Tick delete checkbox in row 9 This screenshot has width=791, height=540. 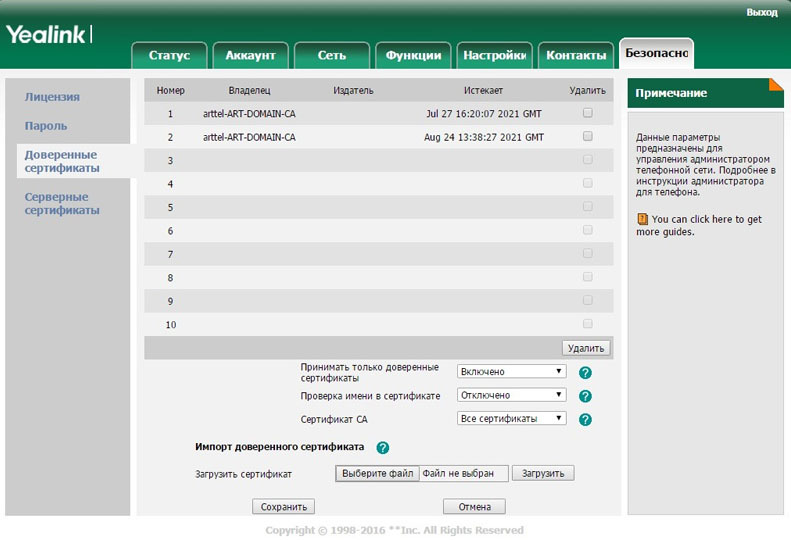pos(587,300)
